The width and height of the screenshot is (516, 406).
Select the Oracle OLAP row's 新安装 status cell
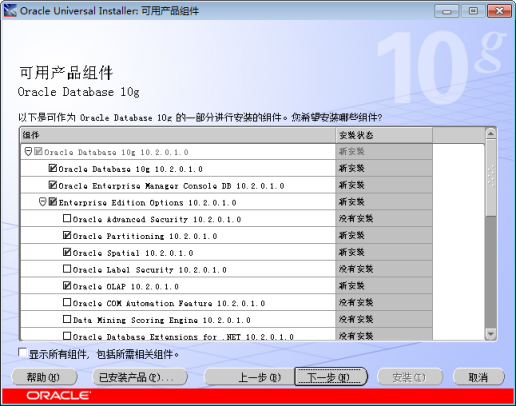384,286
